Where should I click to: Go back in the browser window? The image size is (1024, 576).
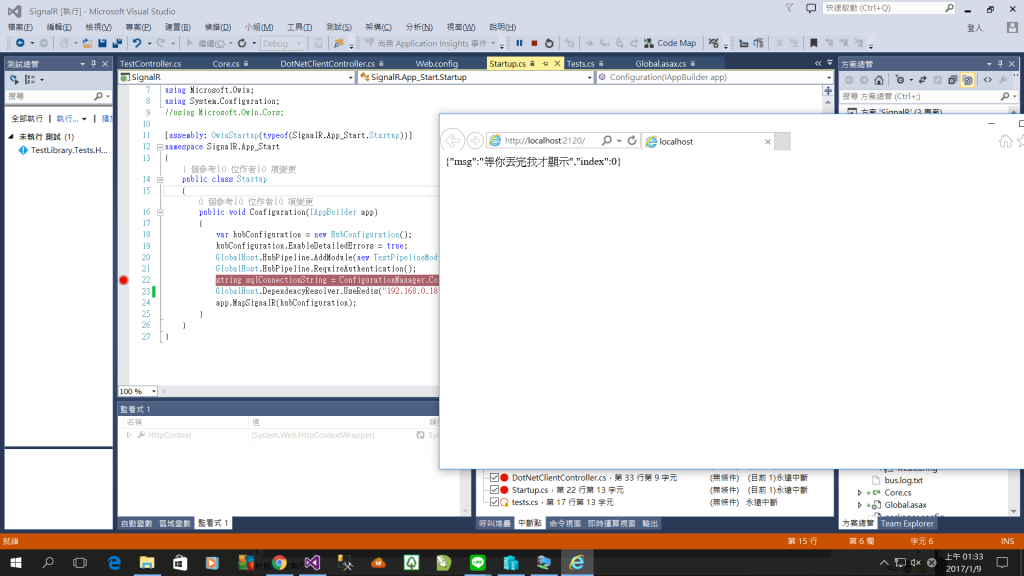click(x=452, y=140)
